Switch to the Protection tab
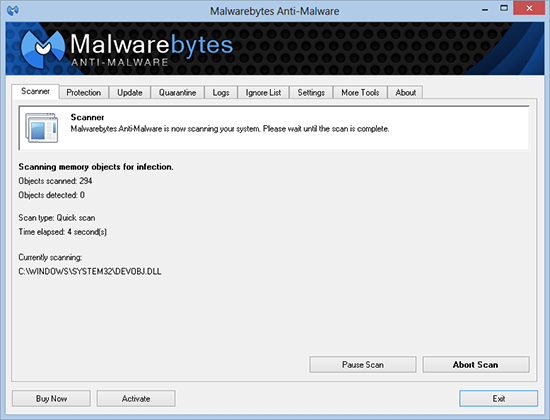This screenshot has width=550, height=420. [83, 93]
